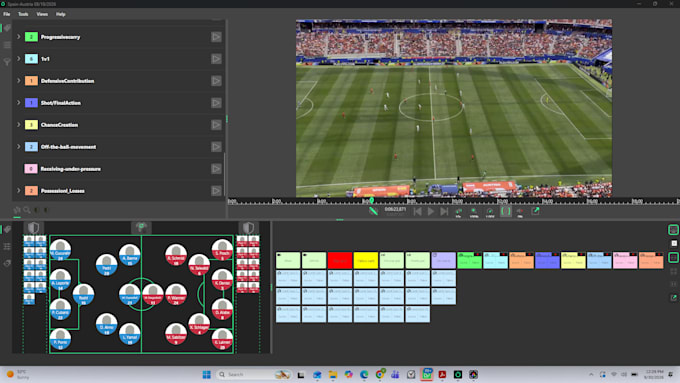Select player Rodri on pitch
680x383 pixels.
[x=83, y=295]
